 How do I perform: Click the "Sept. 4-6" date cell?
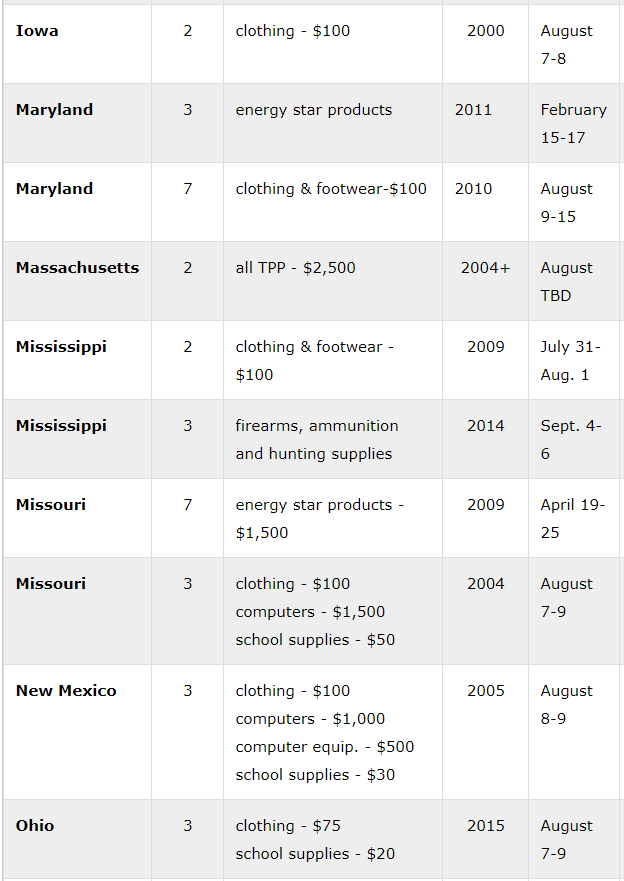point(571,440)
